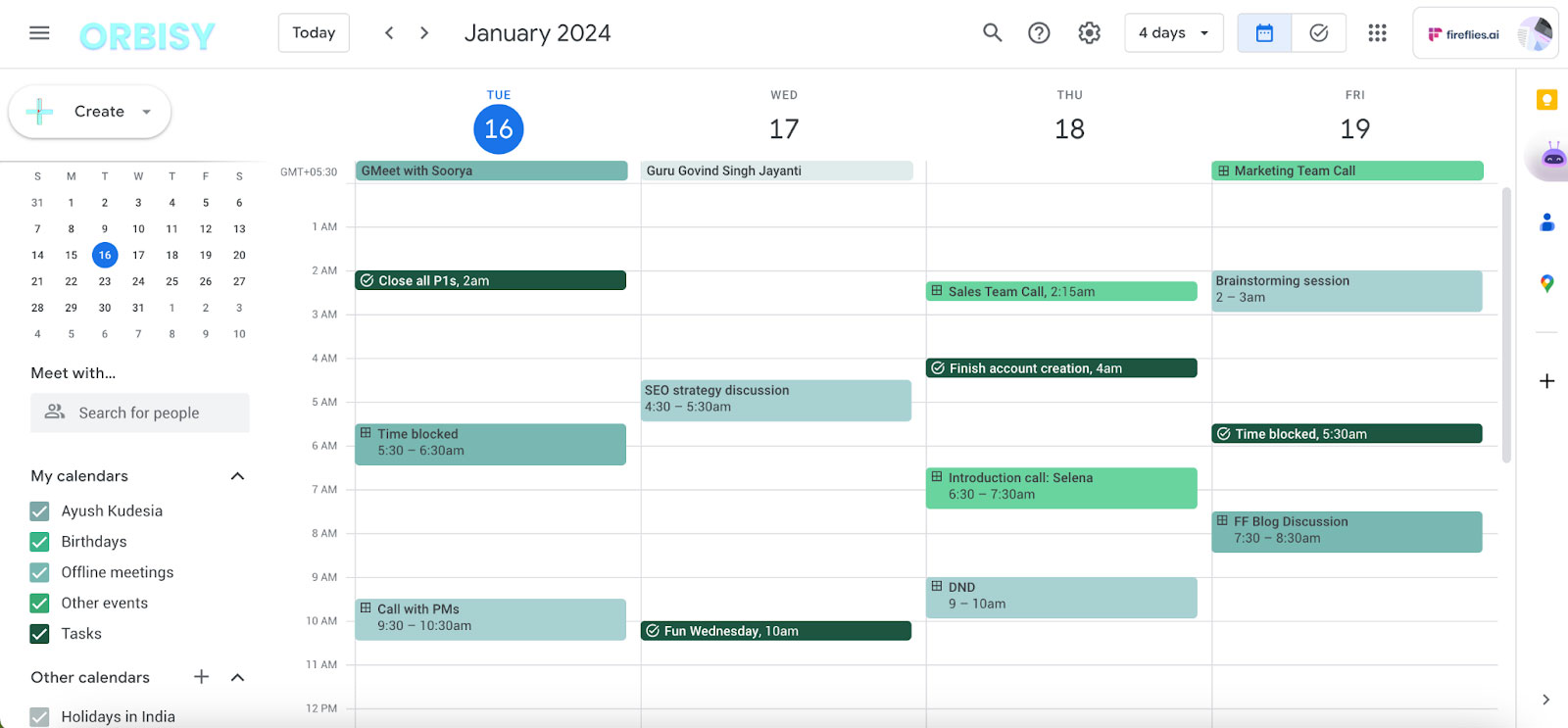Open Fun Wednesday task at 10am
The height and width of the screenshot is (728, 1568).
(776, 631)
